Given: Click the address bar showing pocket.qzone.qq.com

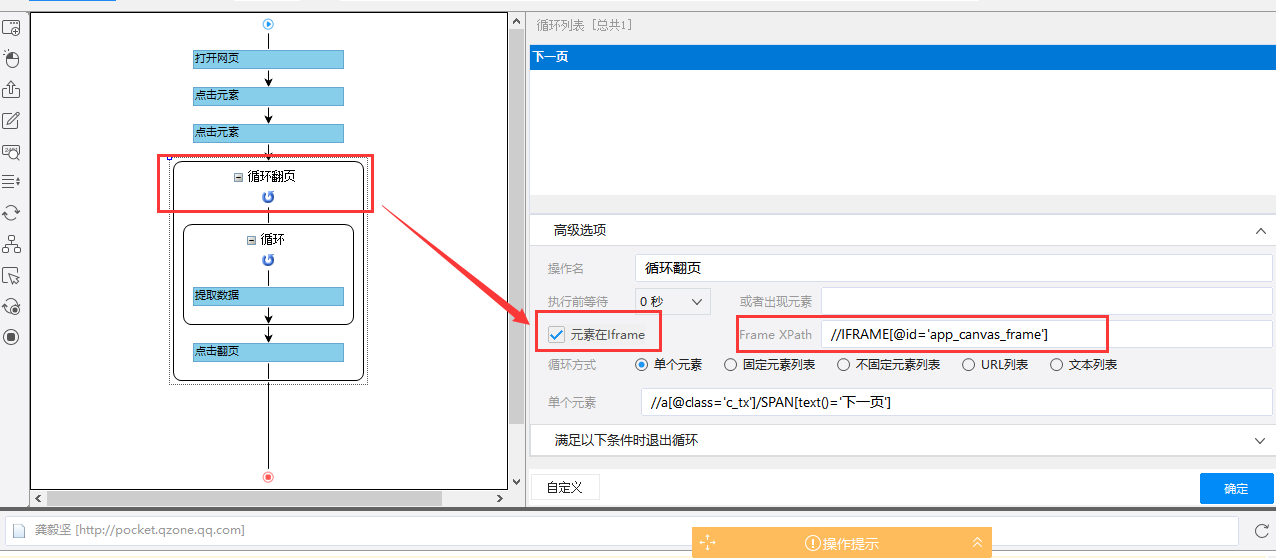Looking at the screenshot, I should [624, 530].
